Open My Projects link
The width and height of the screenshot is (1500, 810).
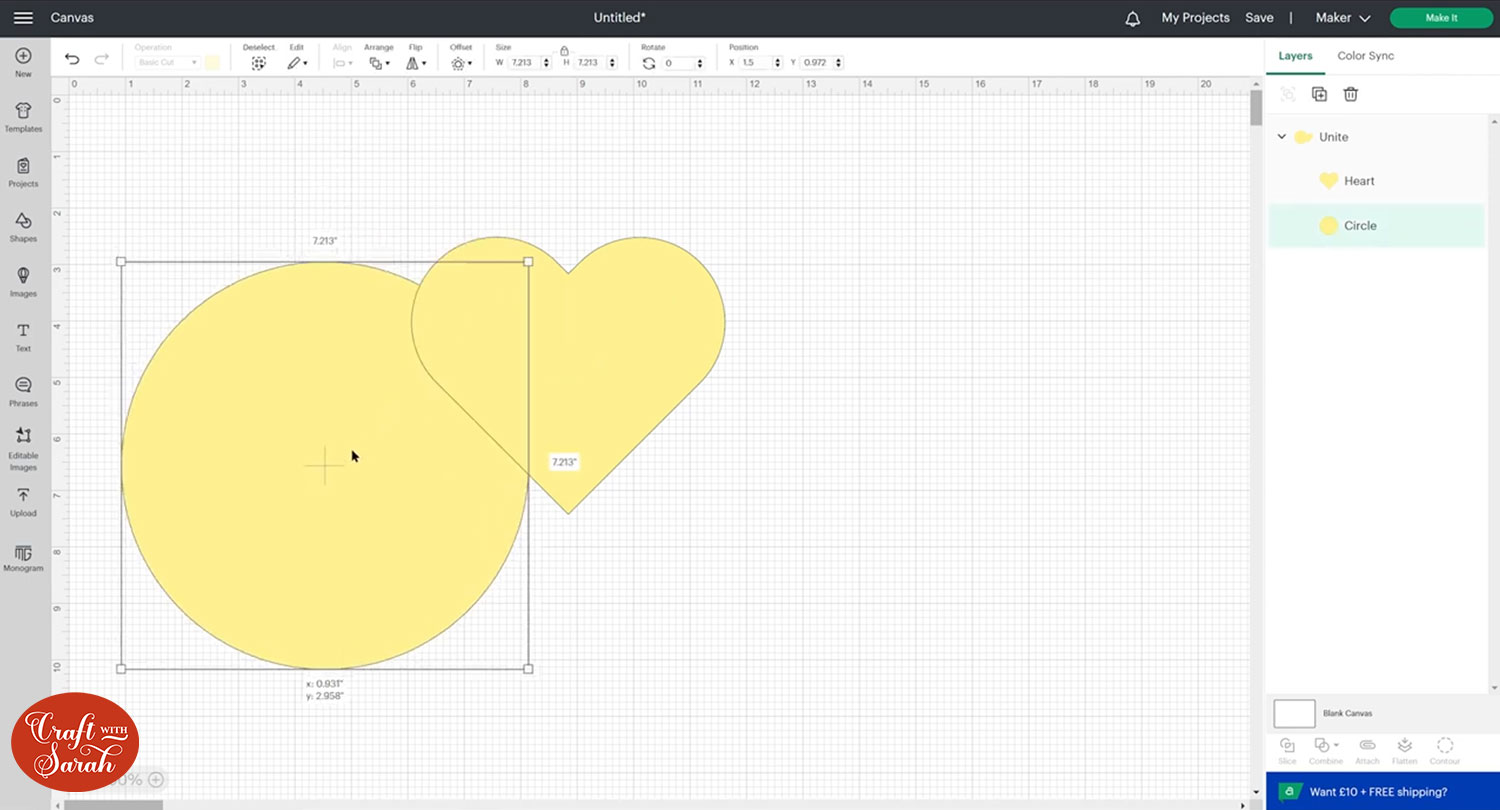click(x=1195, y=18)
